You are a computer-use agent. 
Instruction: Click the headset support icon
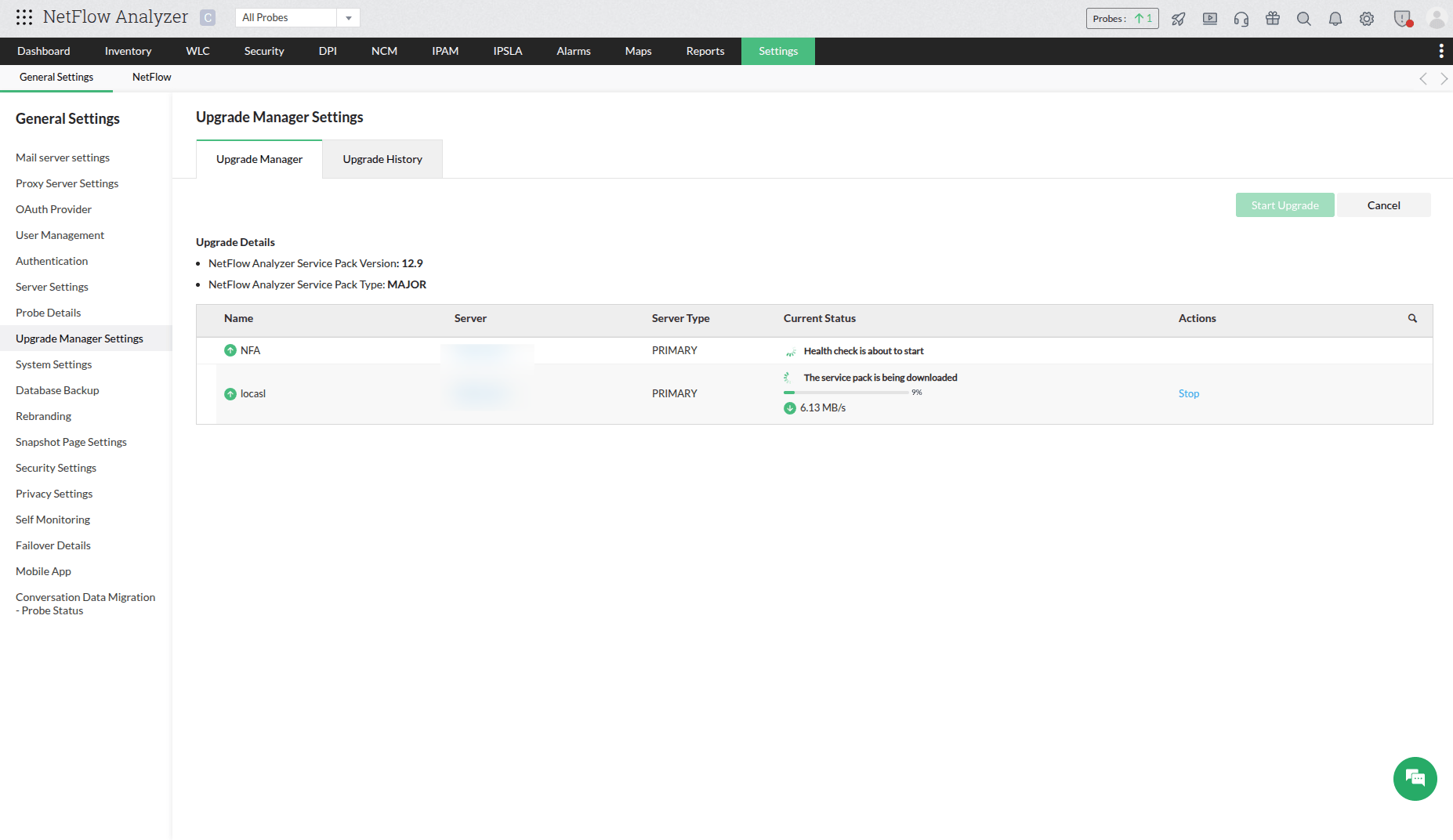click(1241, 19)
